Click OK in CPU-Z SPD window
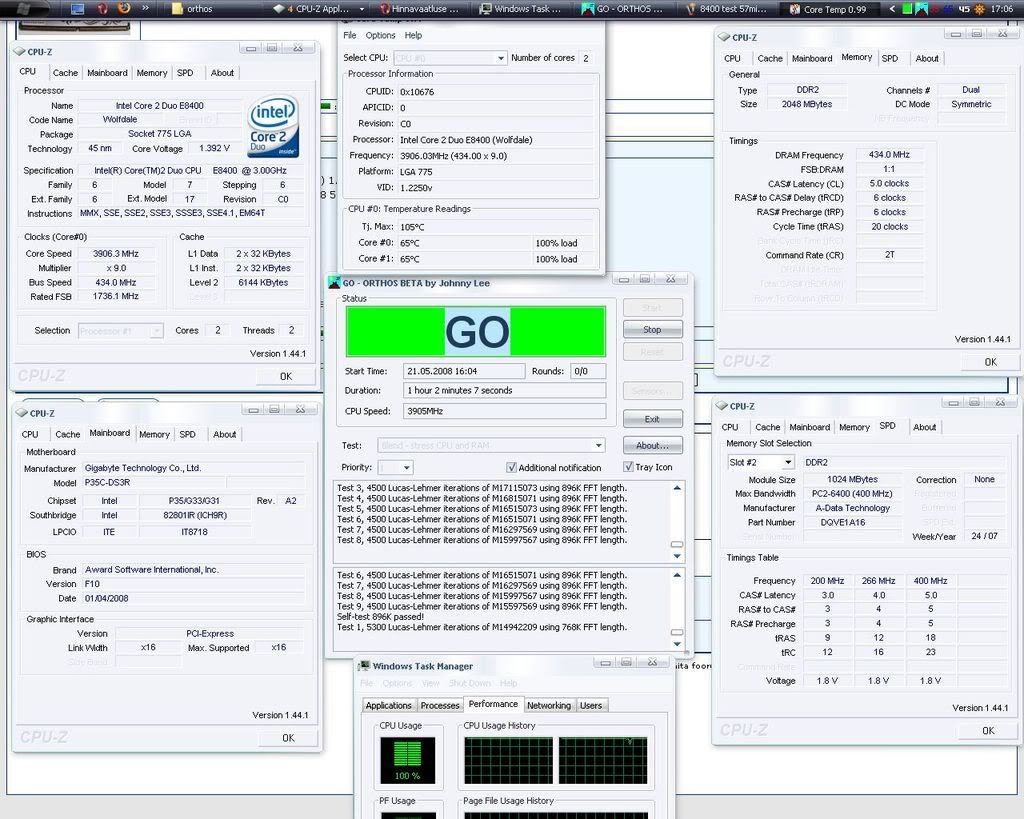Viewport: 1024px width, 819px height. tap(988, 731)
